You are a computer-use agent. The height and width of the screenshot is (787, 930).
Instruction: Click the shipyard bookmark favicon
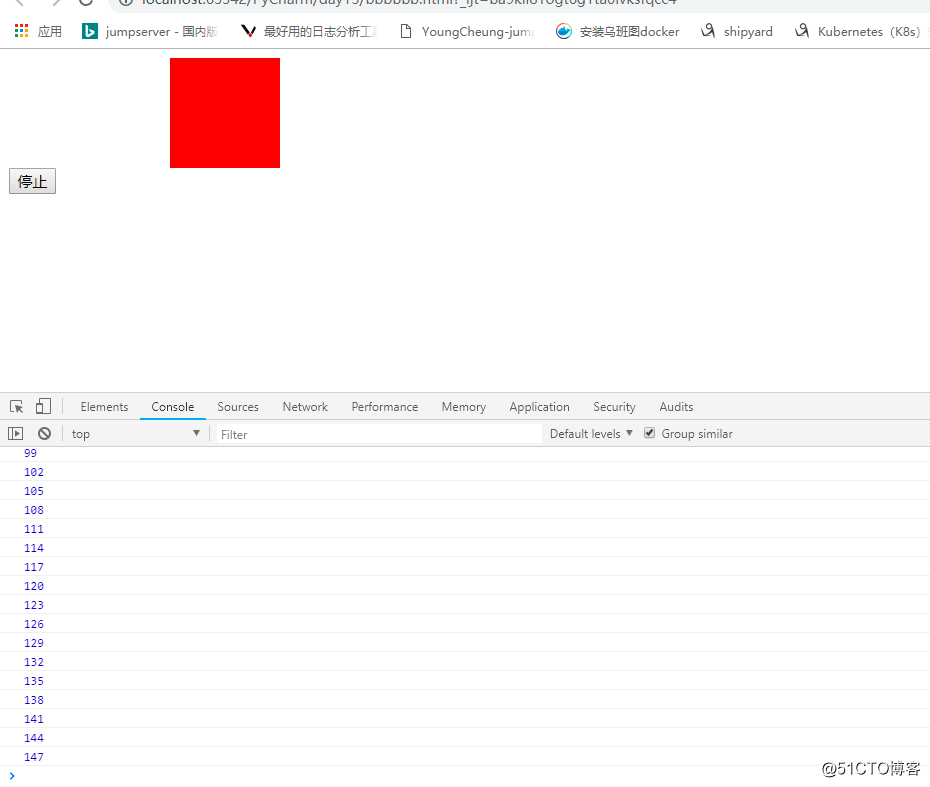click(708, 31)
